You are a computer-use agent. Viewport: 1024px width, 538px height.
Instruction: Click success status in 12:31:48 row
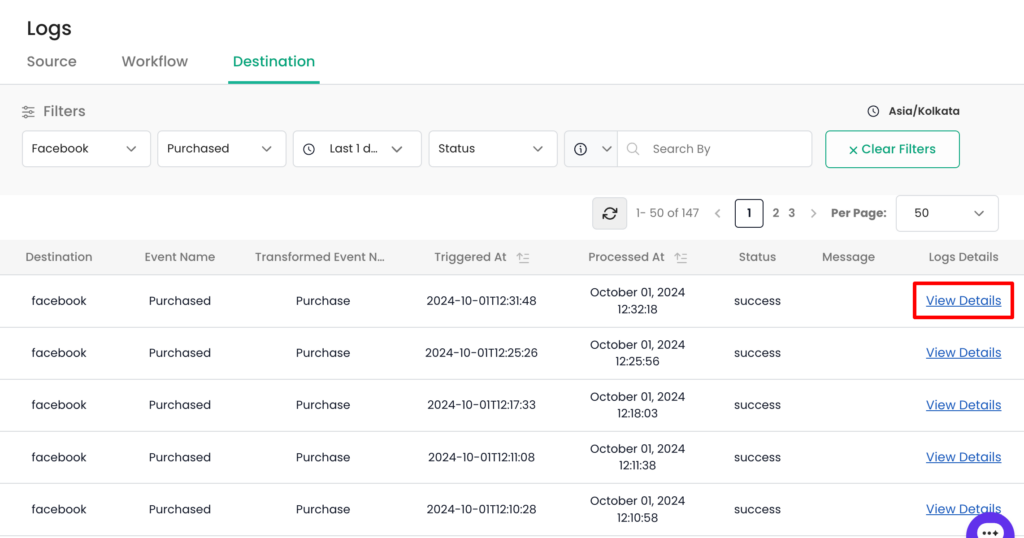(x=757, y=301)
